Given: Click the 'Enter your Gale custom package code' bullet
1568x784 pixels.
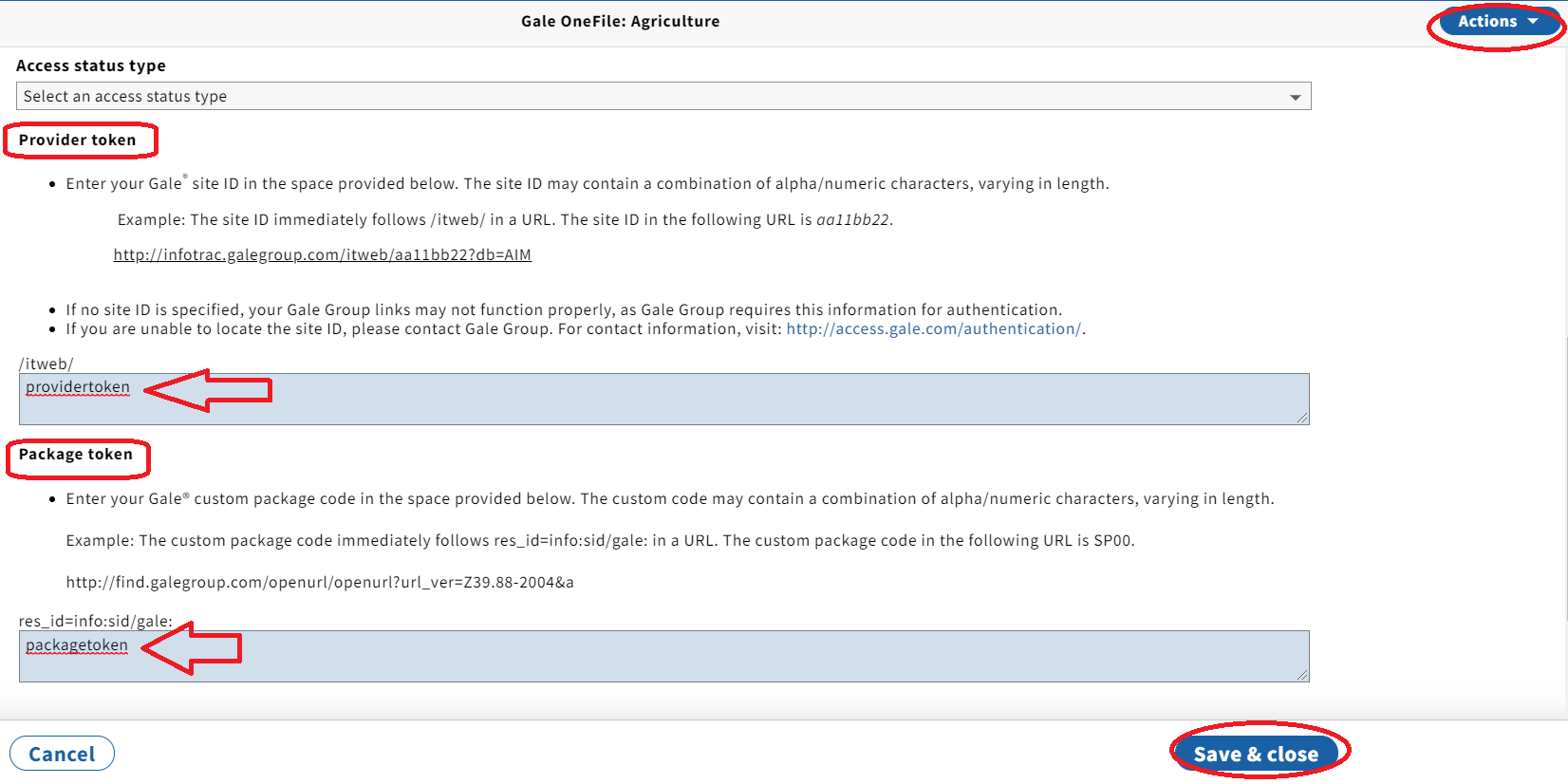Looking at the screenshot, I should (x=670, y=498).
